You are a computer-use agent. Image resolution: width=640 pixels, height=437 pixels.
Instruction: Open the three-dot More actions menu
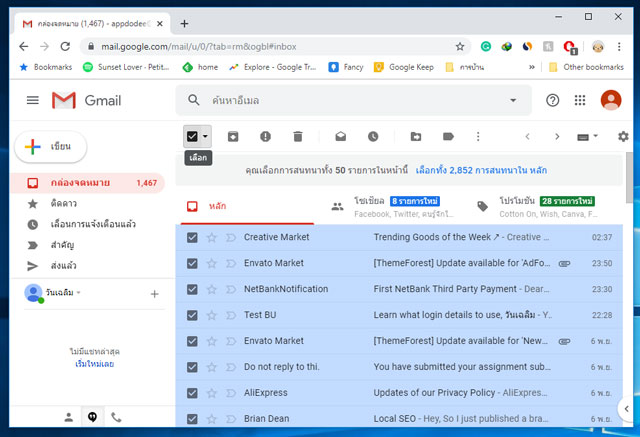478,137
